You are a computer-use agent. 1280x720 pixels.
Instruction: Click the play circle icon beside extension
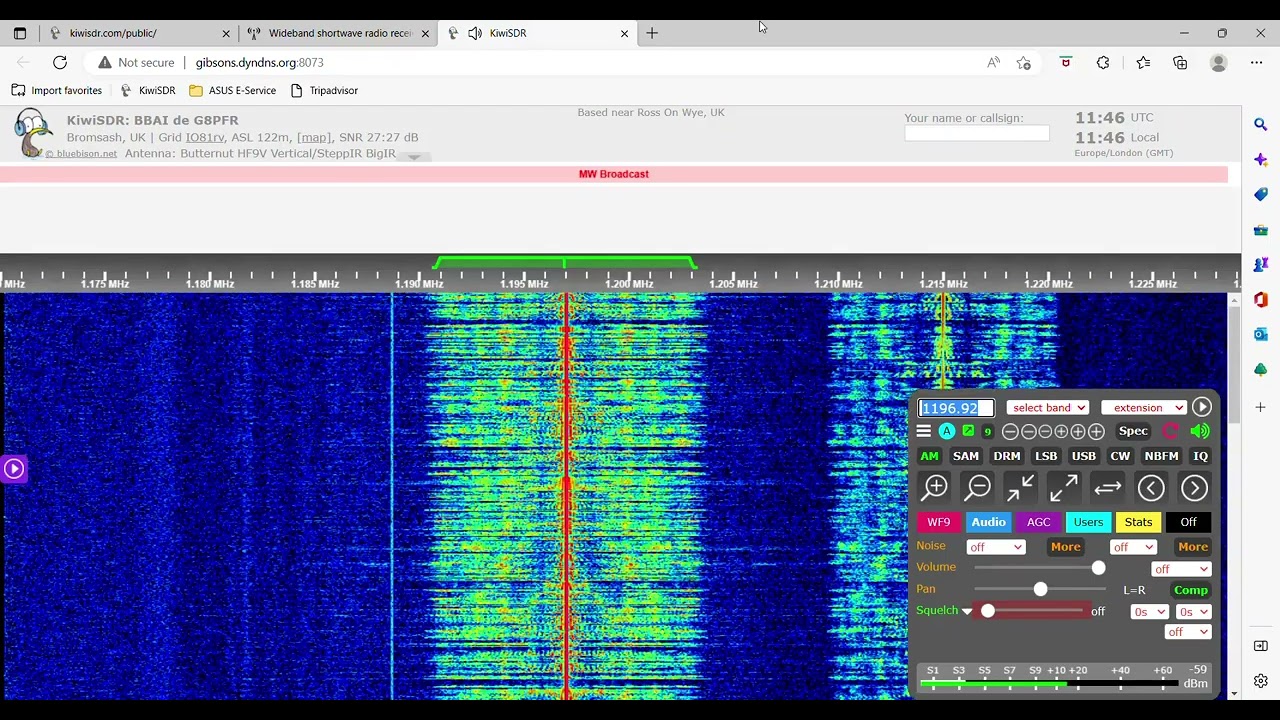tap(1202, 407)
